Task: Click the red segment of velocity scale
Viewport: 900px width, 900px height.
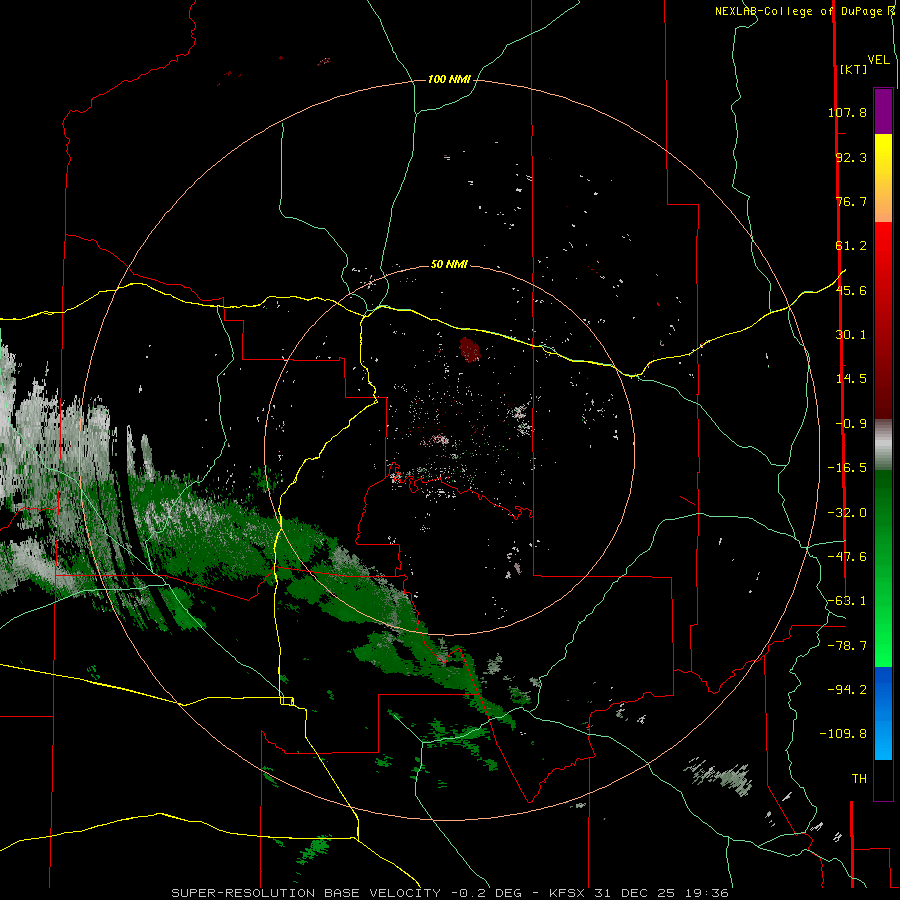Action: (x=883, y=320)
